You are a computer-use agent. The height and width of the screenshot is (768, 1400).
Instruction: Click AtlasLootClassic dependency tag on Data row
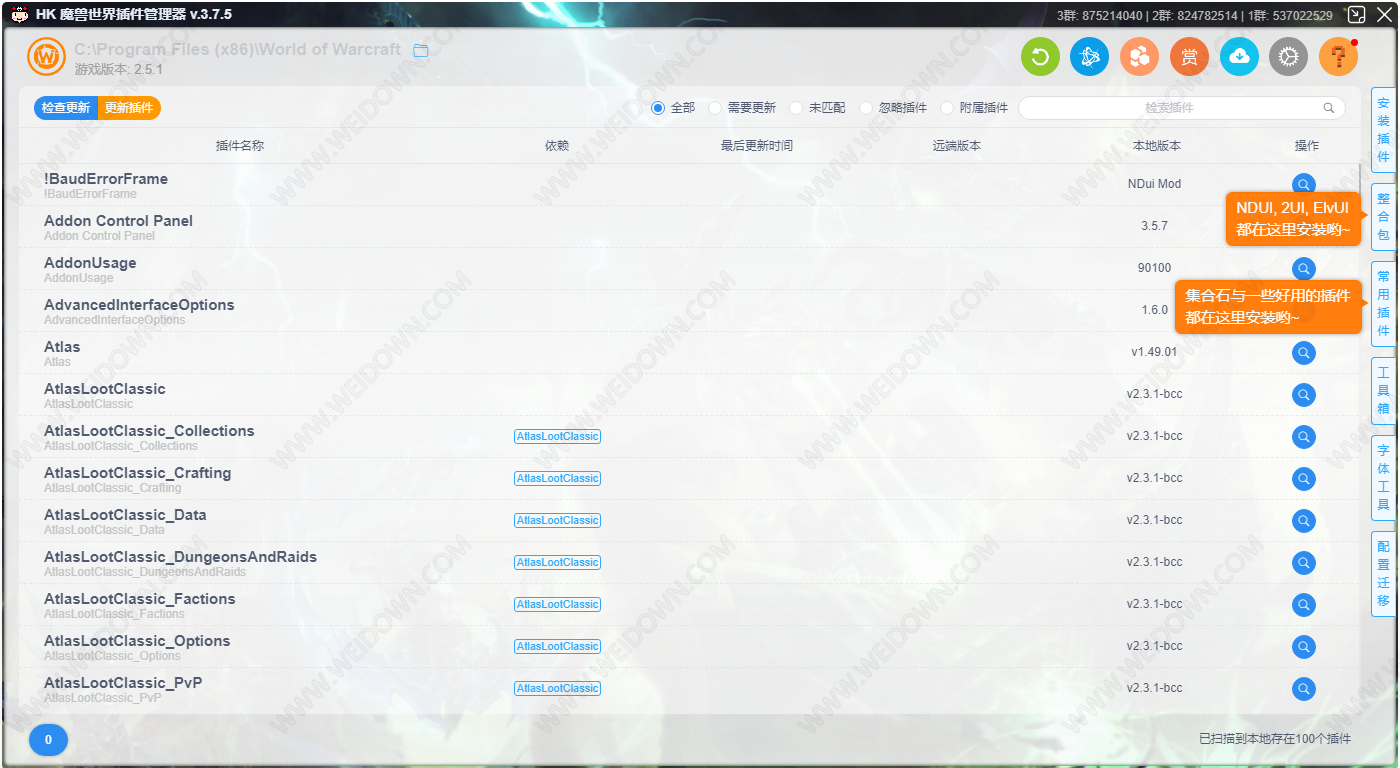(557, 521)
